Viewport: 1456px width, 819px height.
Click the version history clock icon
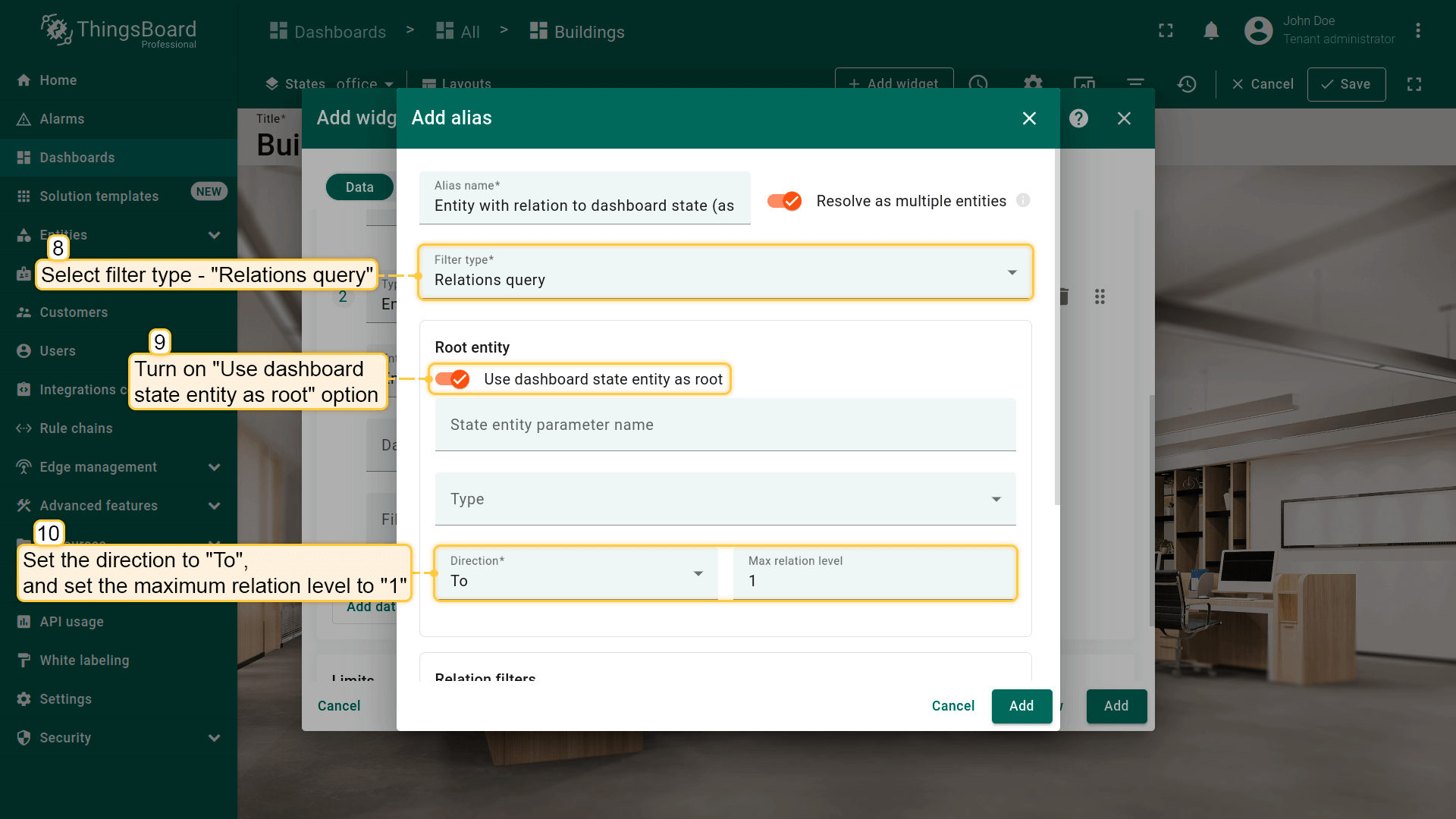(x=1187, y=84)
